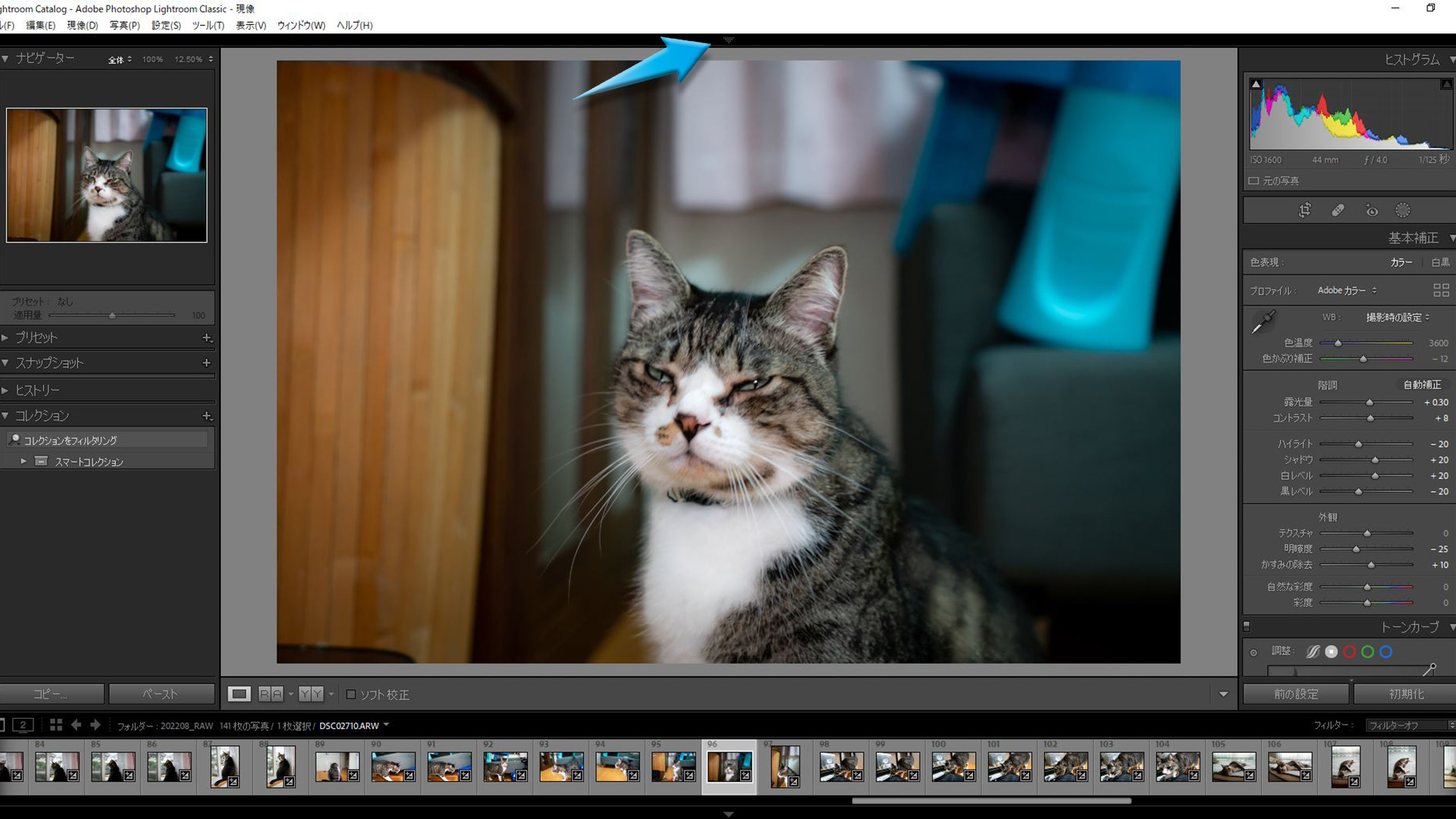Toggle shadow clipping indicator in histogram
The height and width of the screenshot is (819, 1456).
point(1256,84)
